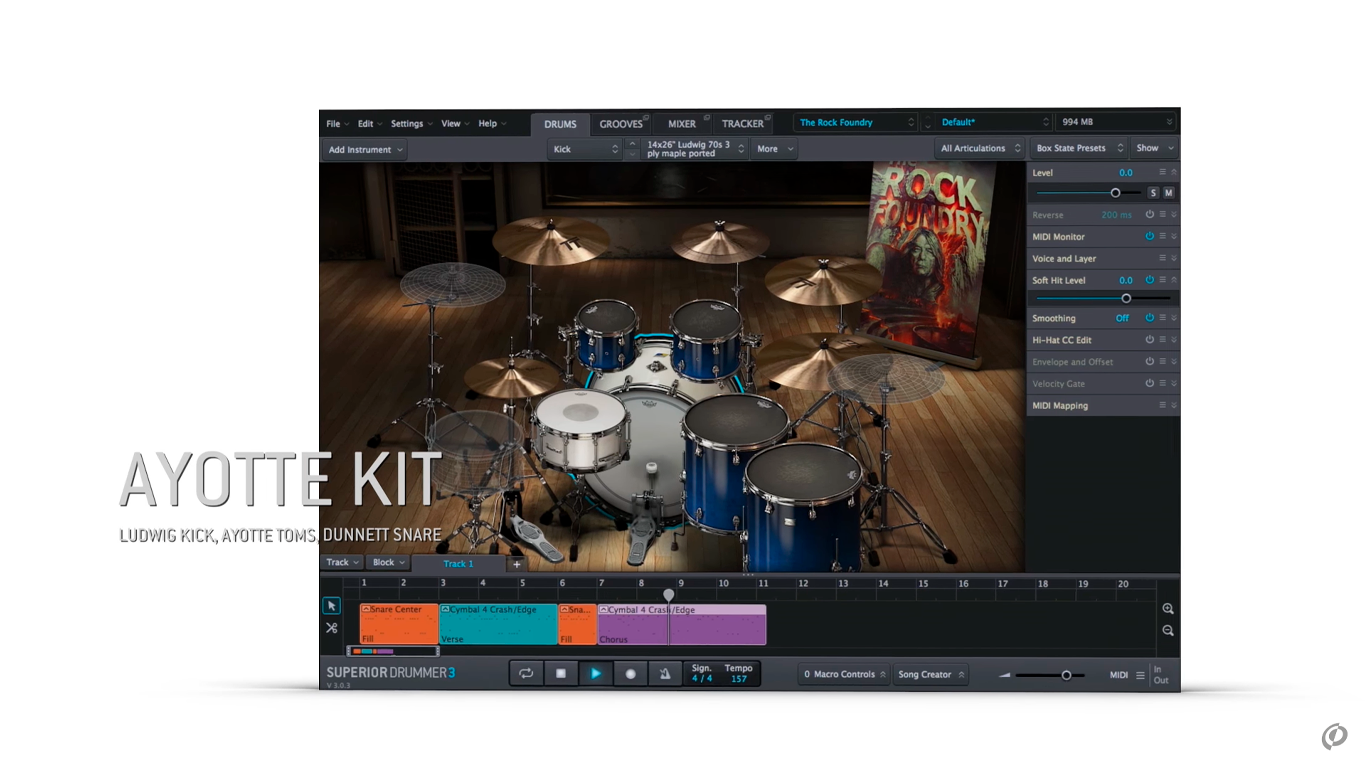Open the Edit menu
The image size is (1366, 768).
click(x=370, y=124)
